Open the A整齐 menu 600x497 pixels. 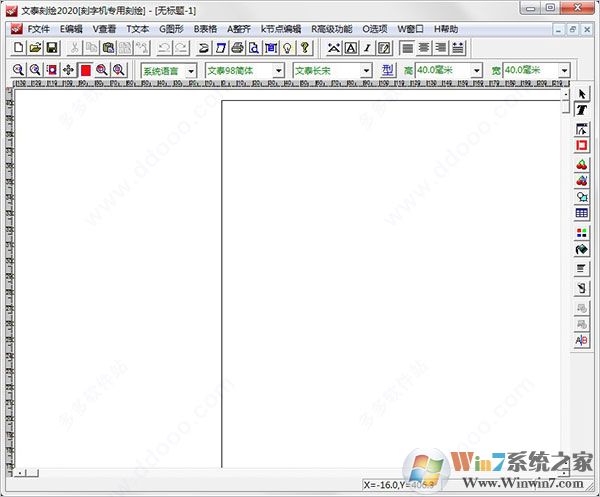tap(239, 29)
